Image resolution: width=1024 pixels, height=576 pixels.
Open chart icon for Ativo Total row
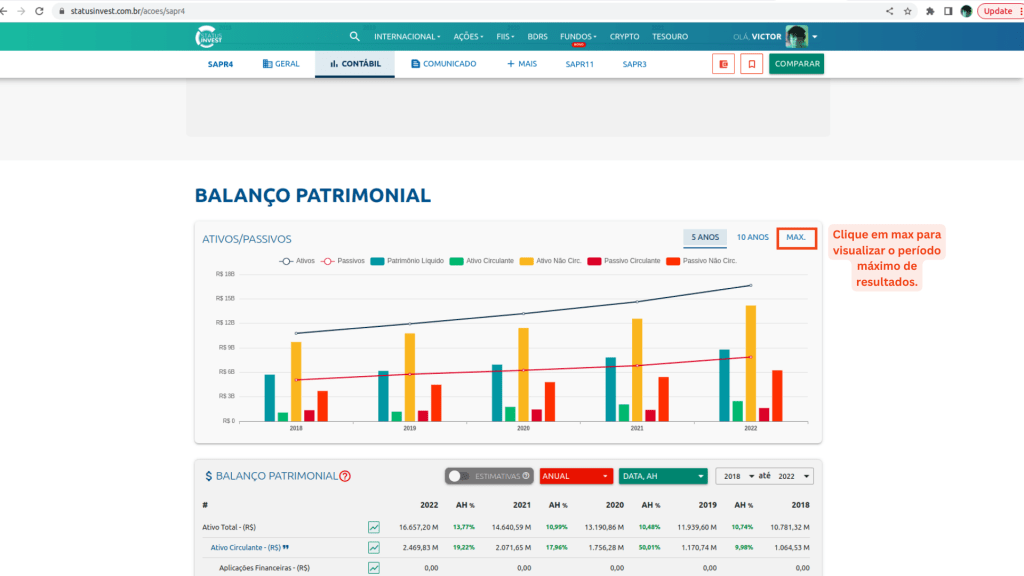[374, 527]
